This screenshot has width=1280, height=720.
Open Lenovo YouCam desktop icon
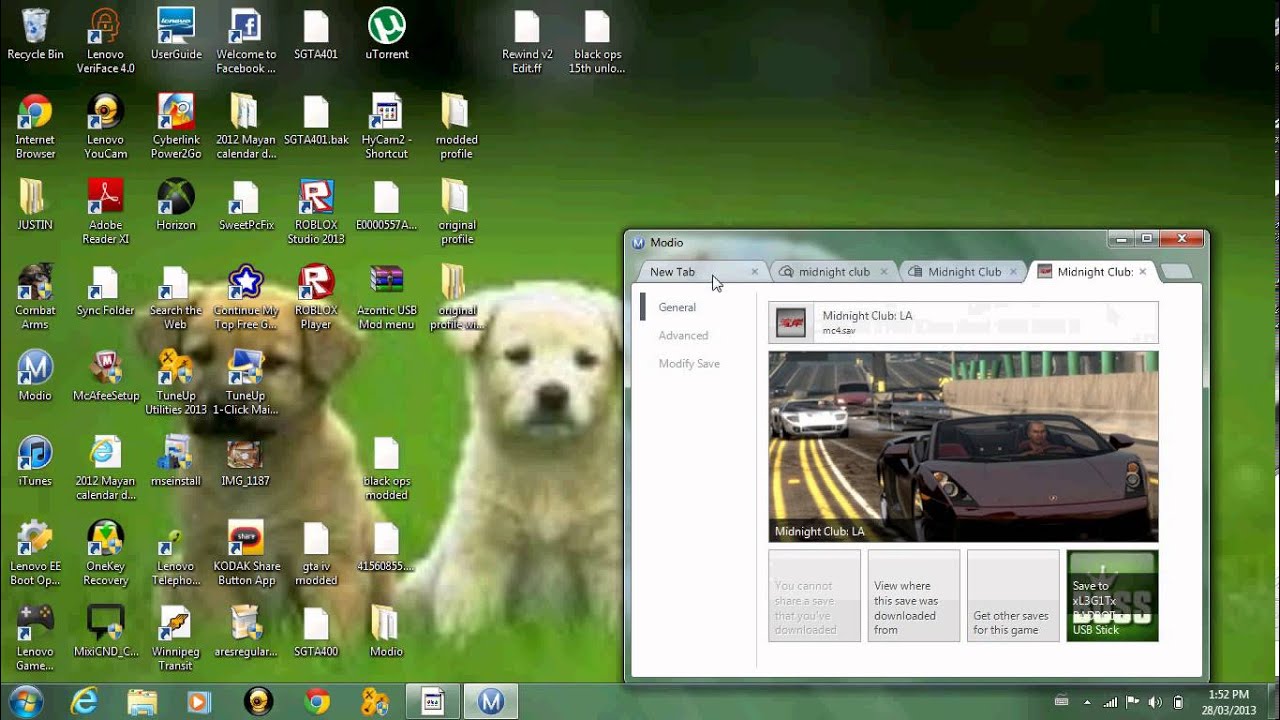(105, 126)
